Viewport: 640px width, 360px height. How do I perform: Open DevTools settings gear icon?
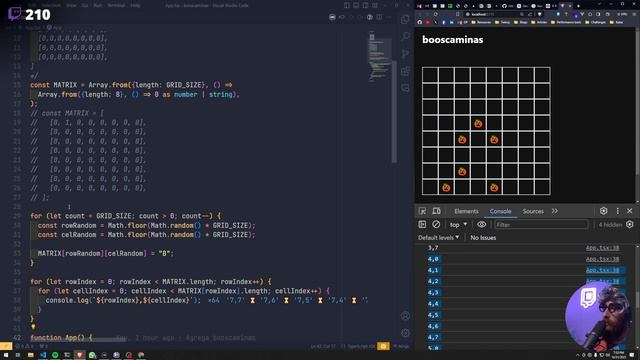(603, 211)
